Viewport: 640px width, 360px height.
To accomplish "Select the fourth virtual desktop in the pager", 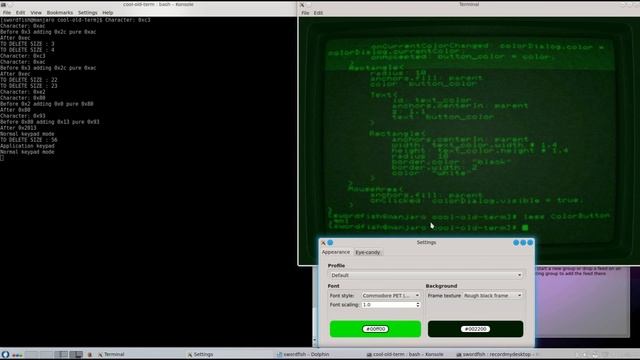I will click(x=76, y=354).
